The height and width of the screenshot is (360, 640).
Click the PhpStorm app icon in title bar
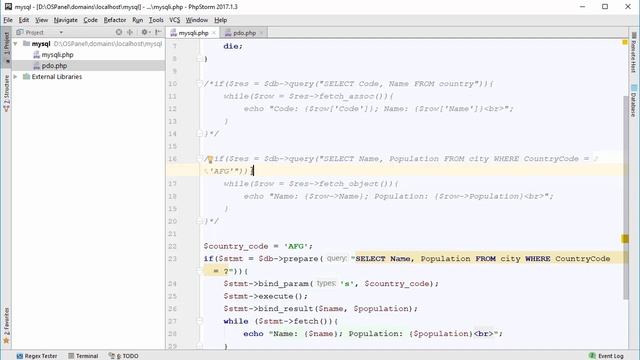8,7
